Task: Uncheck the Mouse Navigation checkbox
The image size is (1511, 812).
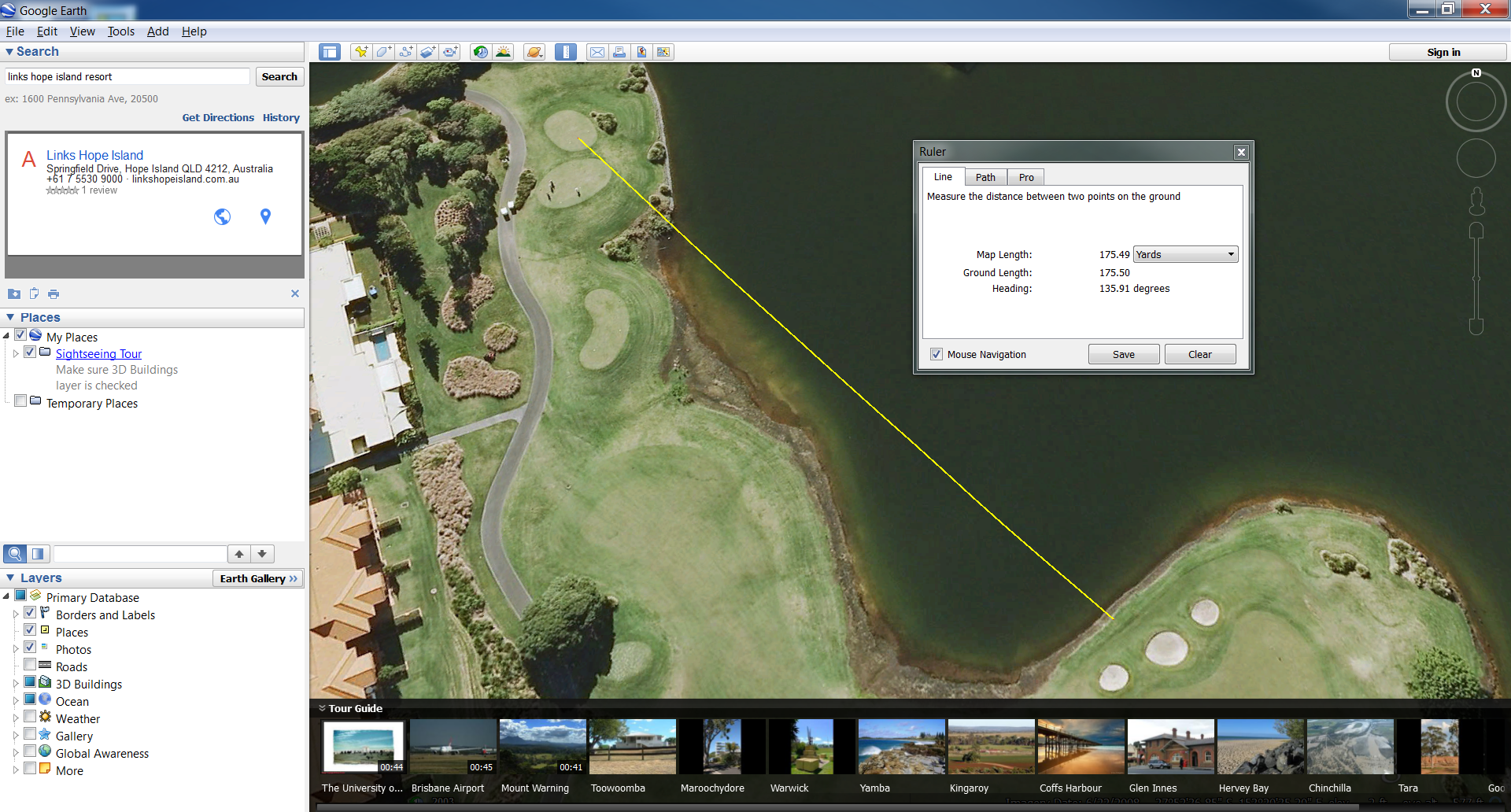Action: [937, 354]
